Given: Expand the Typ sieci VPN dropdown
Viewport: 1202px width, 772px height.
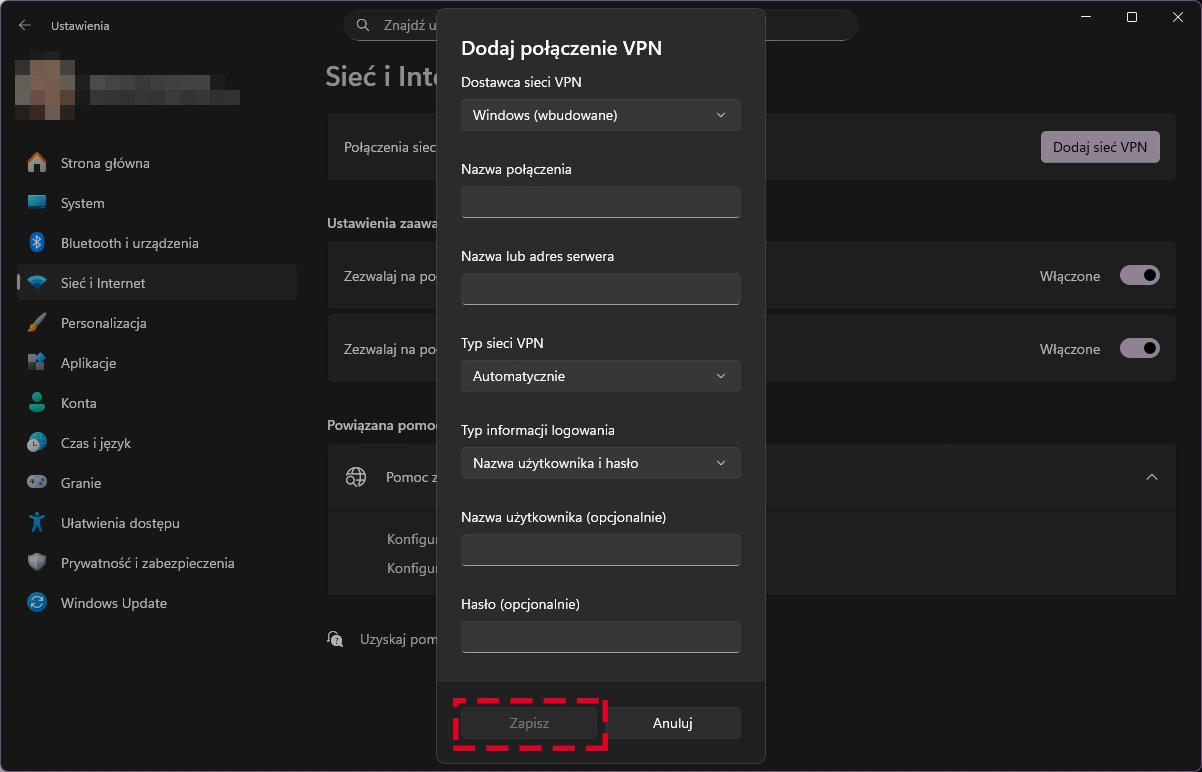Looking at the screenshot, I should coord(600,376).
